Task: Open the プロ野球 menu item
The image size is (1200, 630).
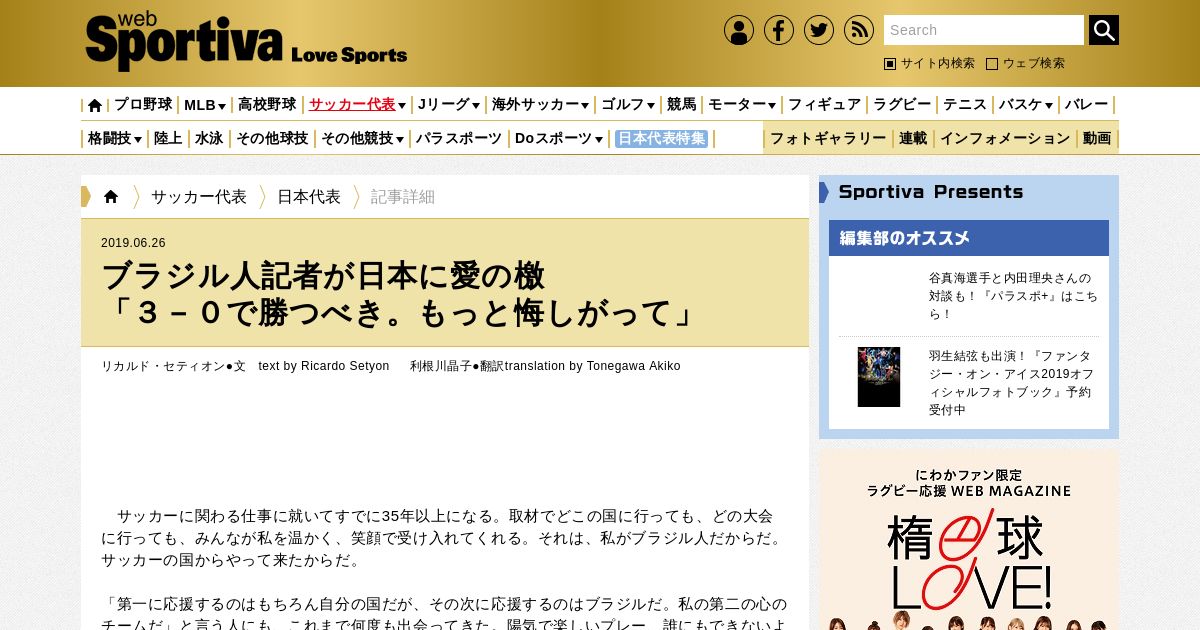Action: point(143,105)
